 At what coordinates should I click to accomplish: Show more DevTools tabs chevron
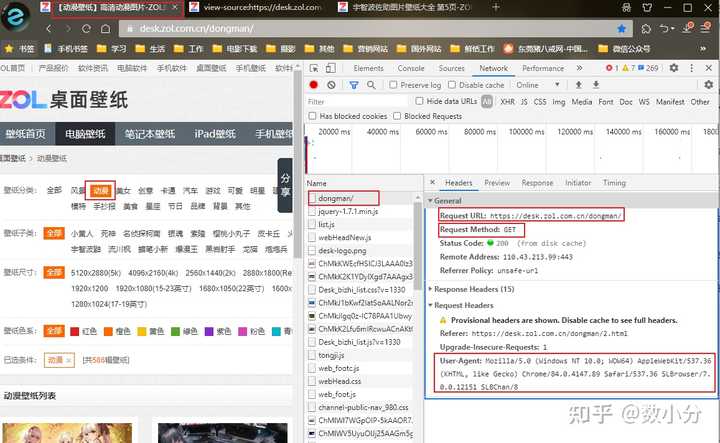tap(579, 68)
